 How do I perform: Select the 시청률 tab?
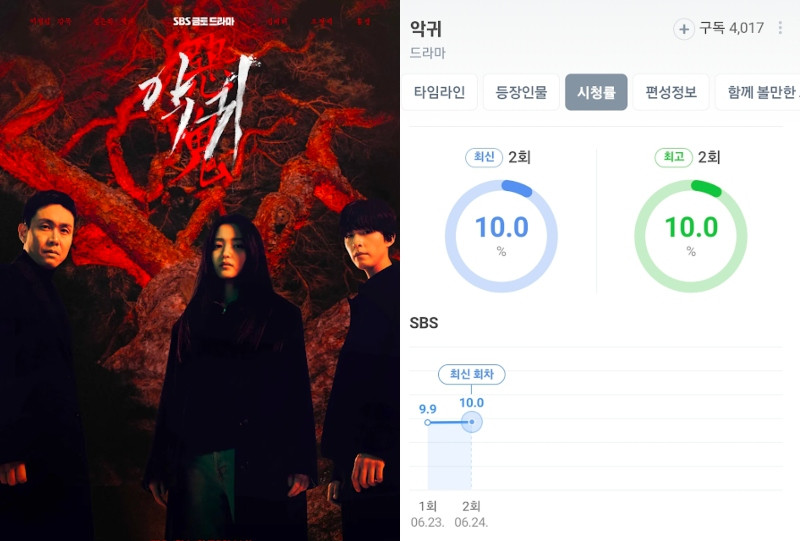tap(596, 92)
